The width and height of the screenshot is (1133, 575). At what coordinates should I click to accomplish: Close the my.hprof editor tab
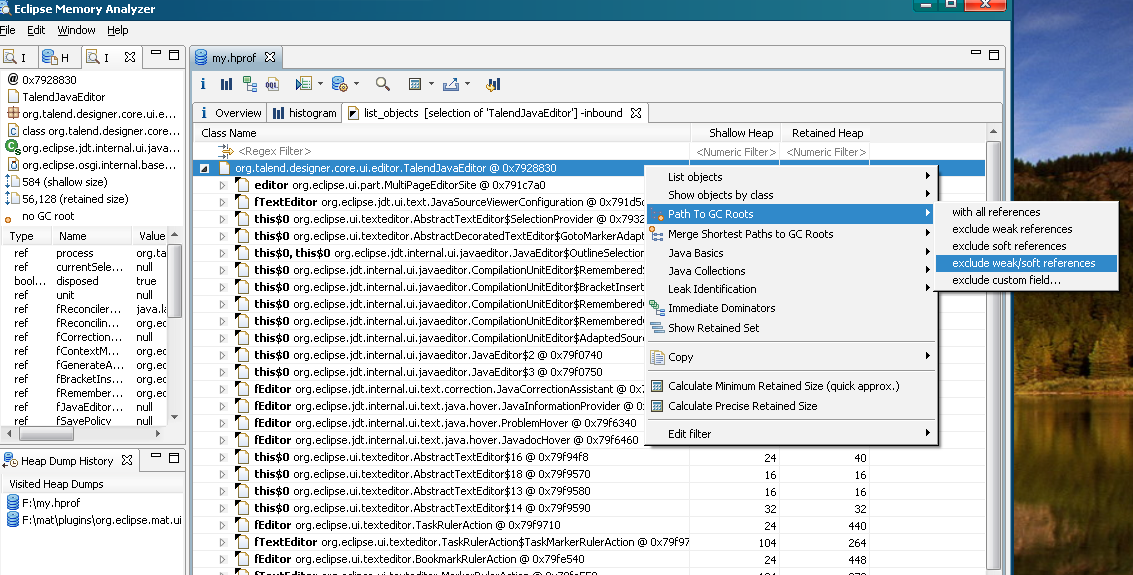click(x=270, y=57)
